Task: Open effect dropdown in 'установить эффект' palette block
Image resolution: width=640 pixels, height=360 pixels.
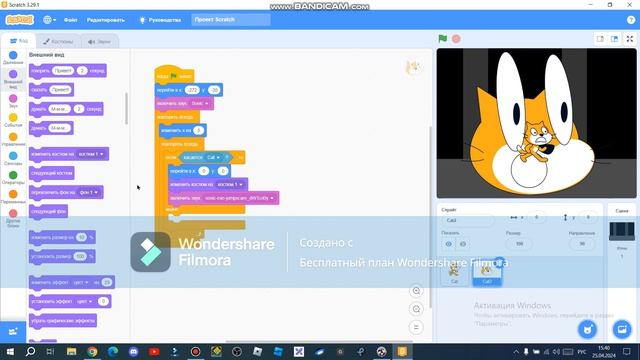Action: [85, 302]
